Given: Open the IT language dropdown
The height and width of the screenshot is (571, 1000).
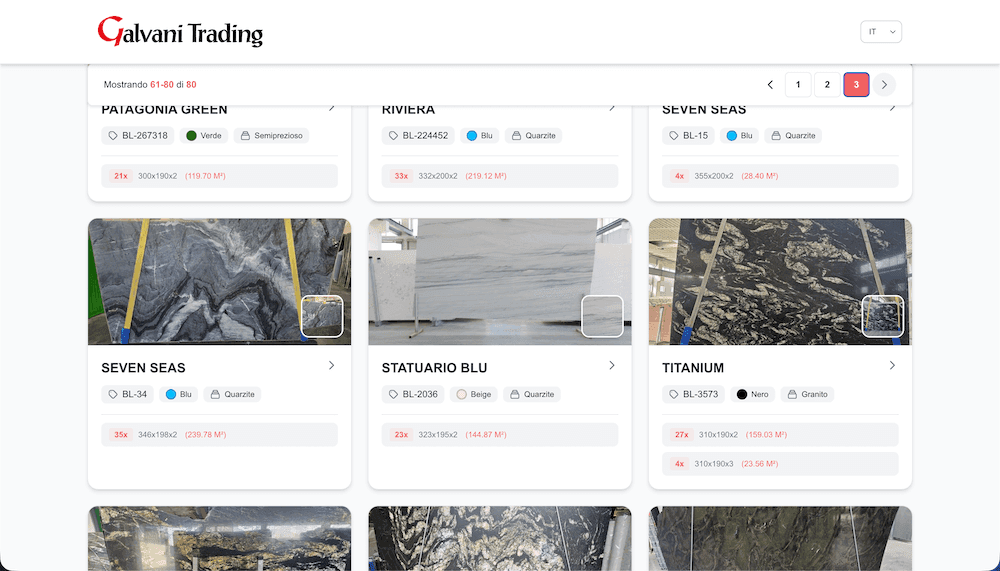Looking at the screenshot, I should tap(881, 32).
